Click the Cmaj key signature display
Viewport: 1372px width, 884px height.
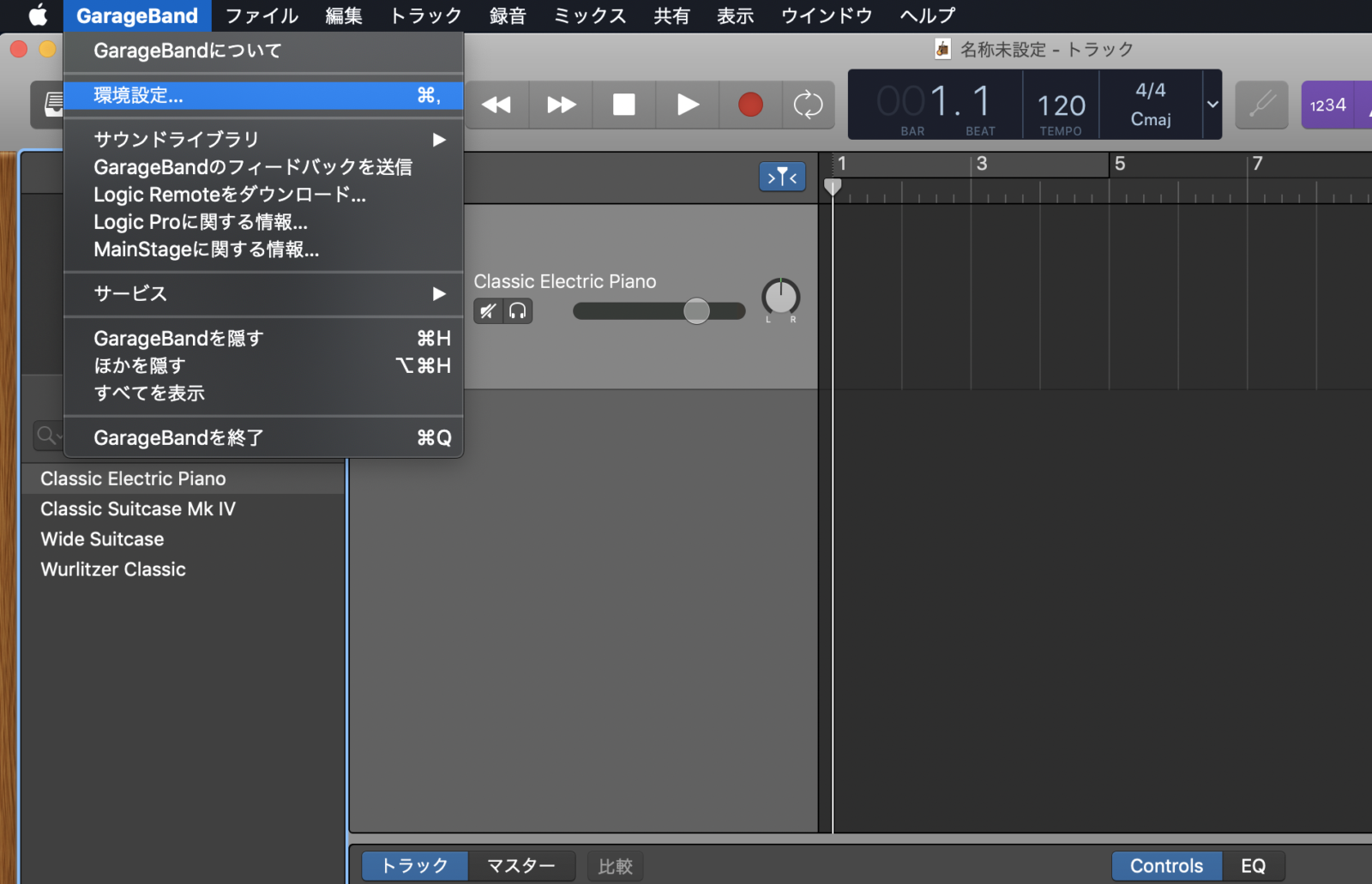pos(1151,119)
